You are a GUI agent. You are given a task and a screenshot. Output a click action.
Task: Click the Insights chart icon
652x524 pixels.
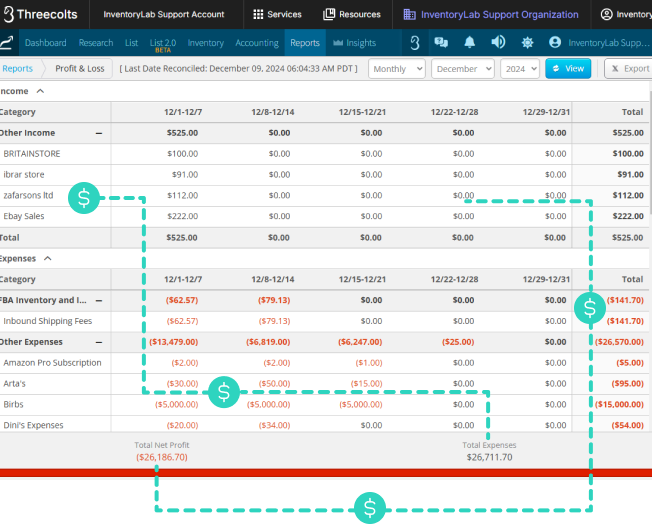click(x=338, y=43)
